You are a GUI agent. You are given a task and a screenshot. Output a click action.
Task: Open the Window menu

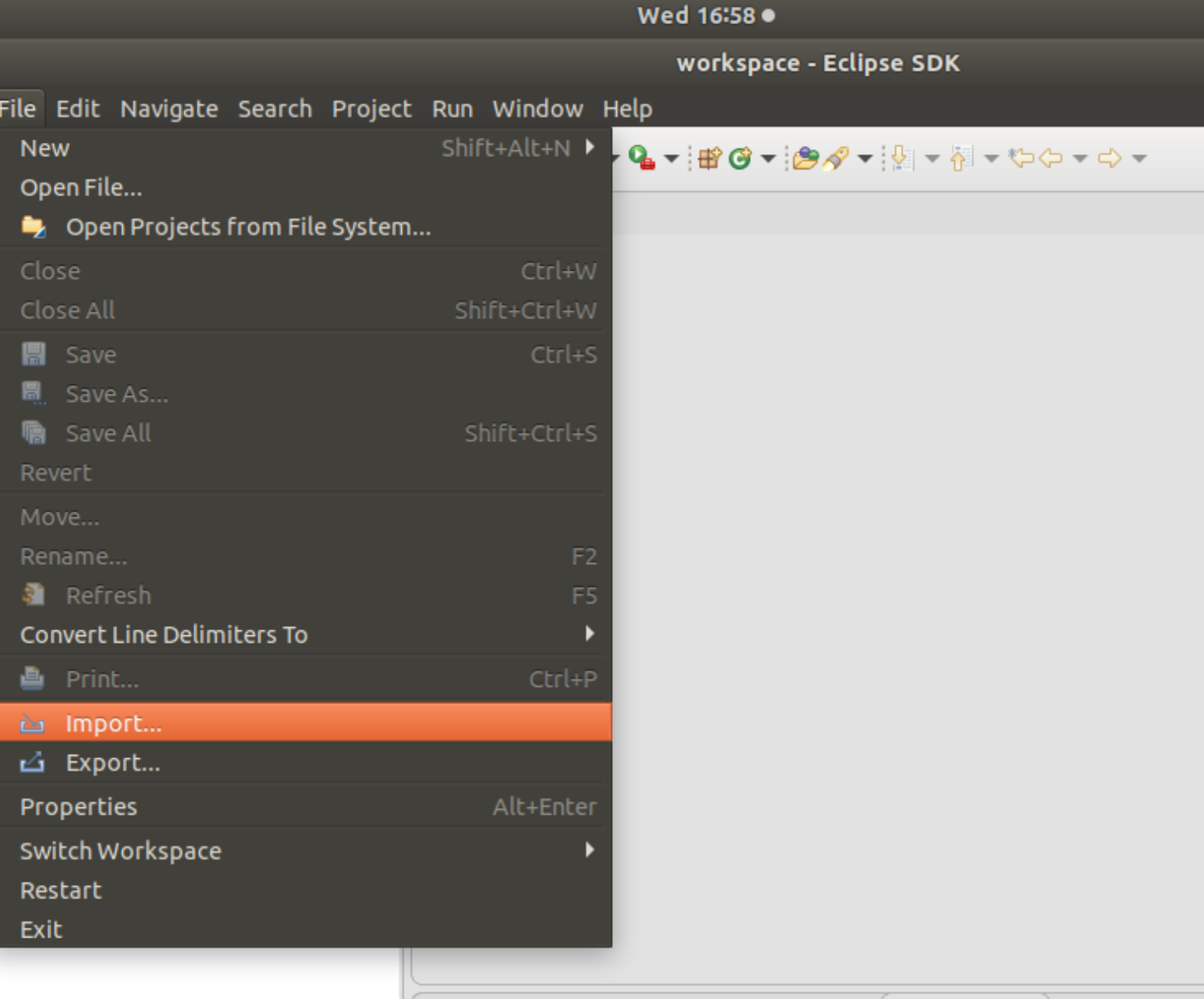[x=537, y=109]
